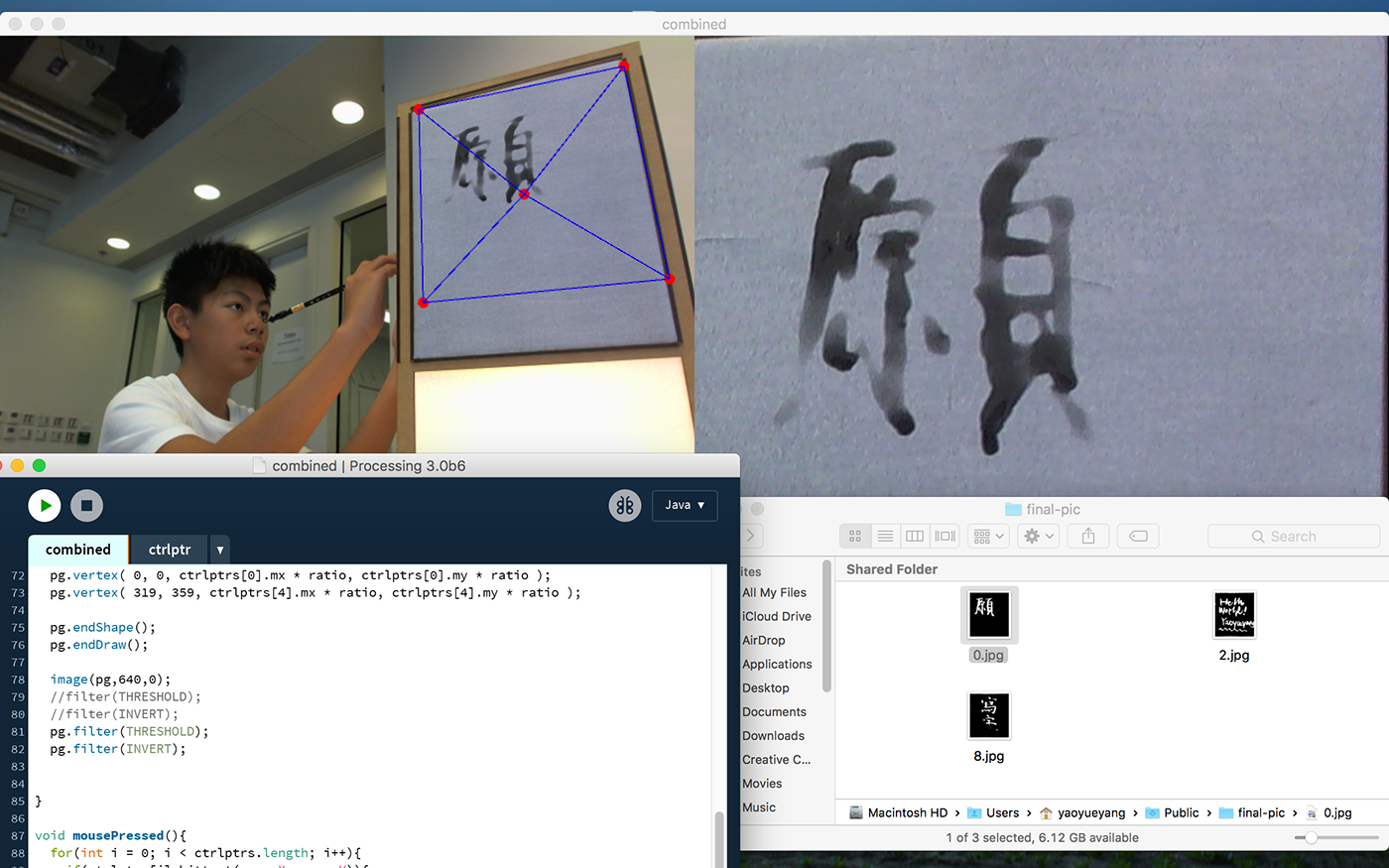The width and height of the screenshot is (1389, 868).
Task: Click the Processing code editor vertical scrollbar
Action: click(x=719, y=838)
